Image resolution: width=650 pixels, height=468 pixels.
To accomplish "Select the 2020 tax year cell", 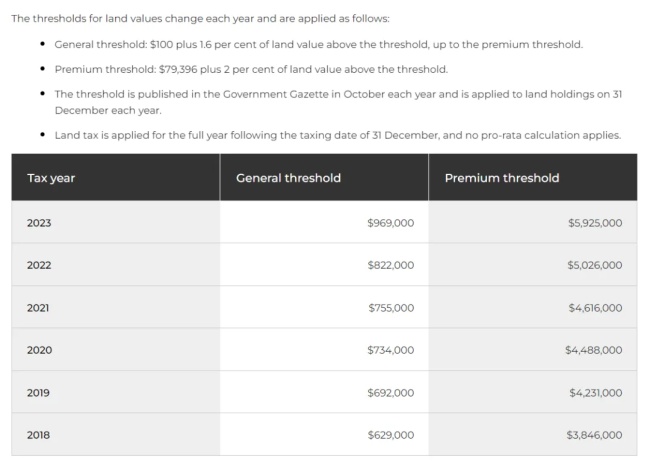I will (115, 349).
